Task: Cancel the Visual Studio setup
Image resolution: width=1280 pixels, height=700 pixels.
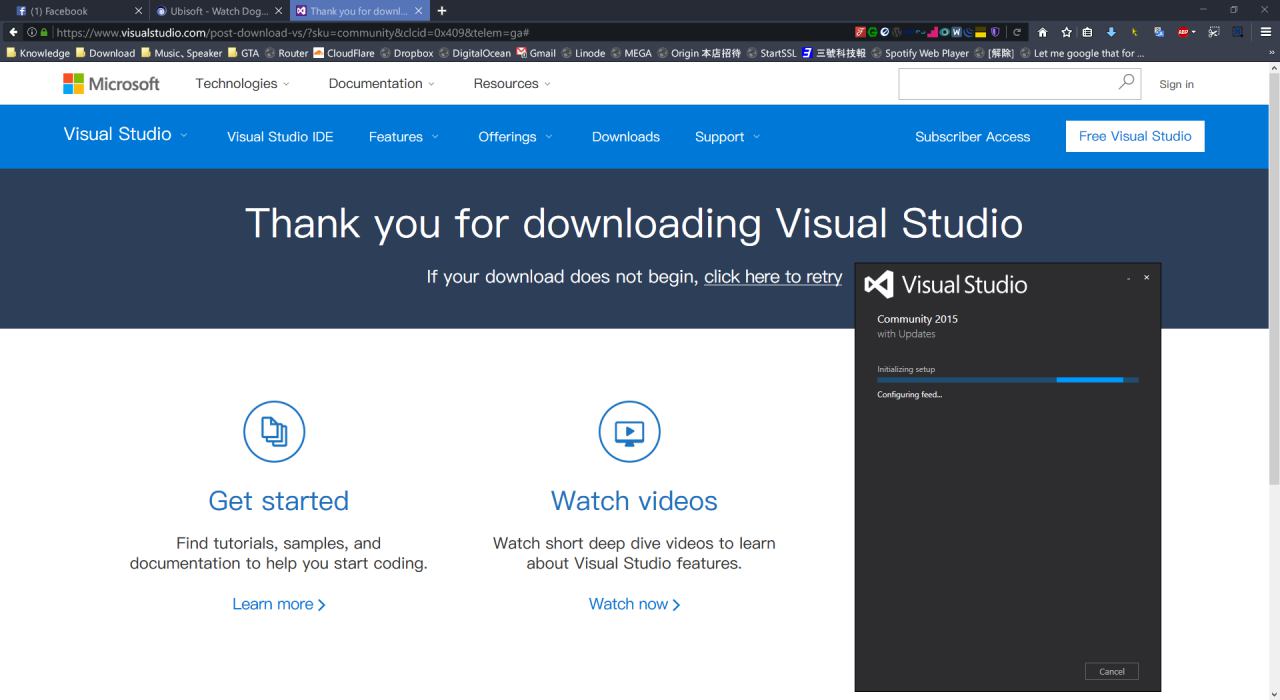Action: pyautogui.click(x=1111, y=672)
